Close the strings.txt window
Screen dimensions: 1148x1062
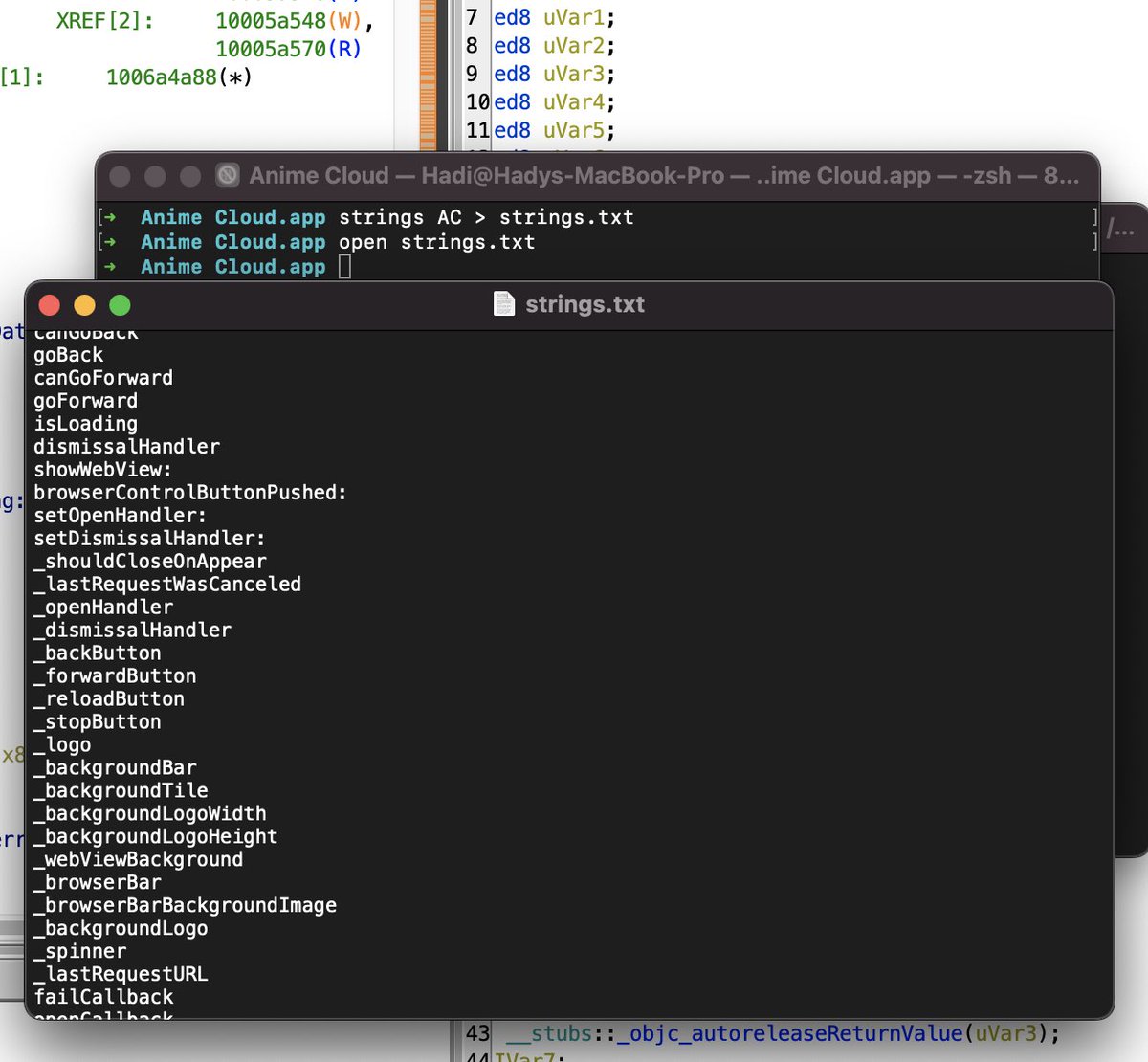pyautogui.click(x=50, y=305)
